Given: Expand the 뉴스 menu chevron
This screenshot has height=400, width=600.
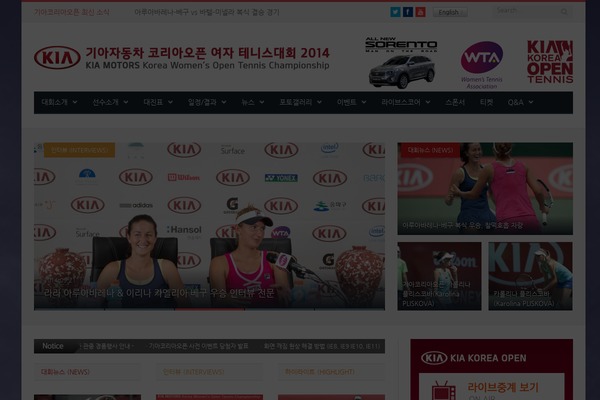Looking at the screenshot, I should [x=262, y=102].
